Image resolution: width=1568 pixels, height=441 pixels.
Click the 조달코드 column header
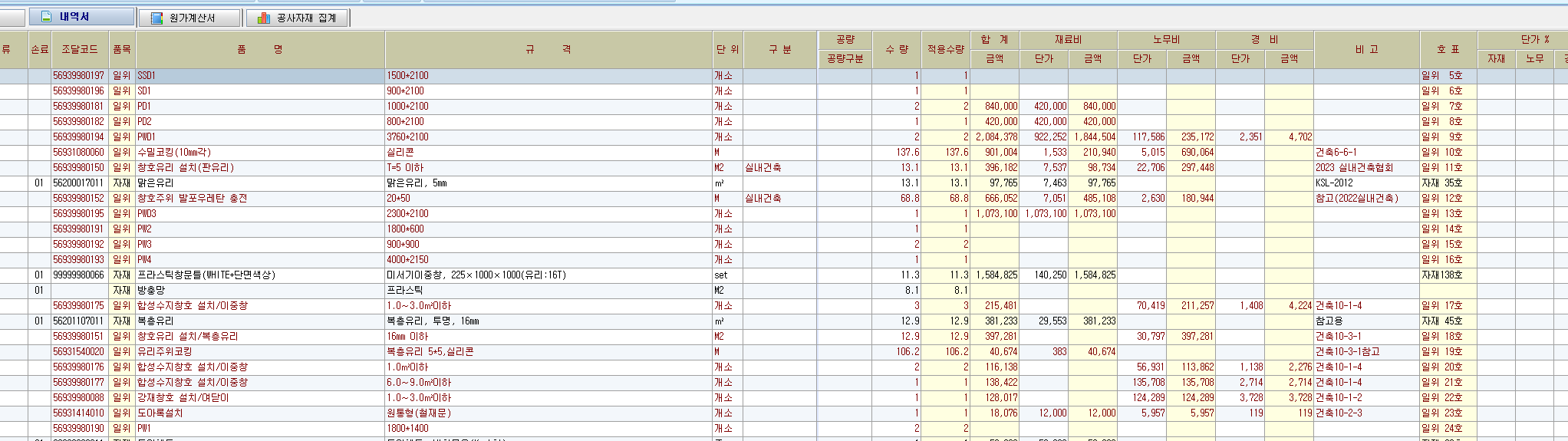tap(80, 50)
